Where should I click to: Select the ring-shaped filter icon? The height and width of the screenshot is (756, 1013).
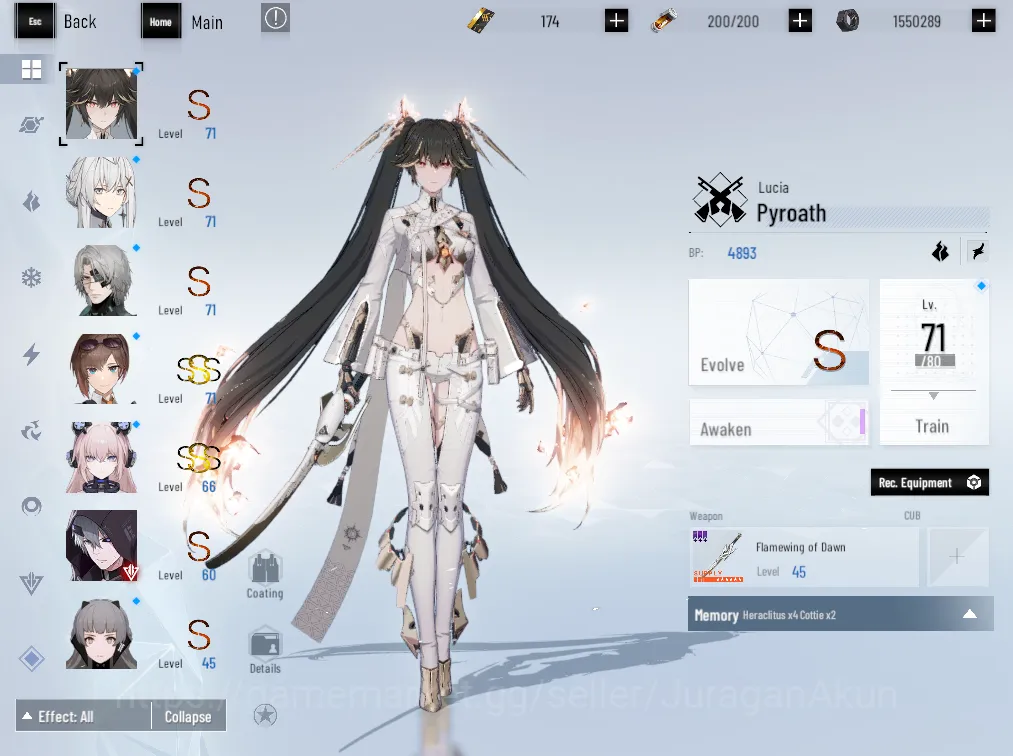(31, 506)
